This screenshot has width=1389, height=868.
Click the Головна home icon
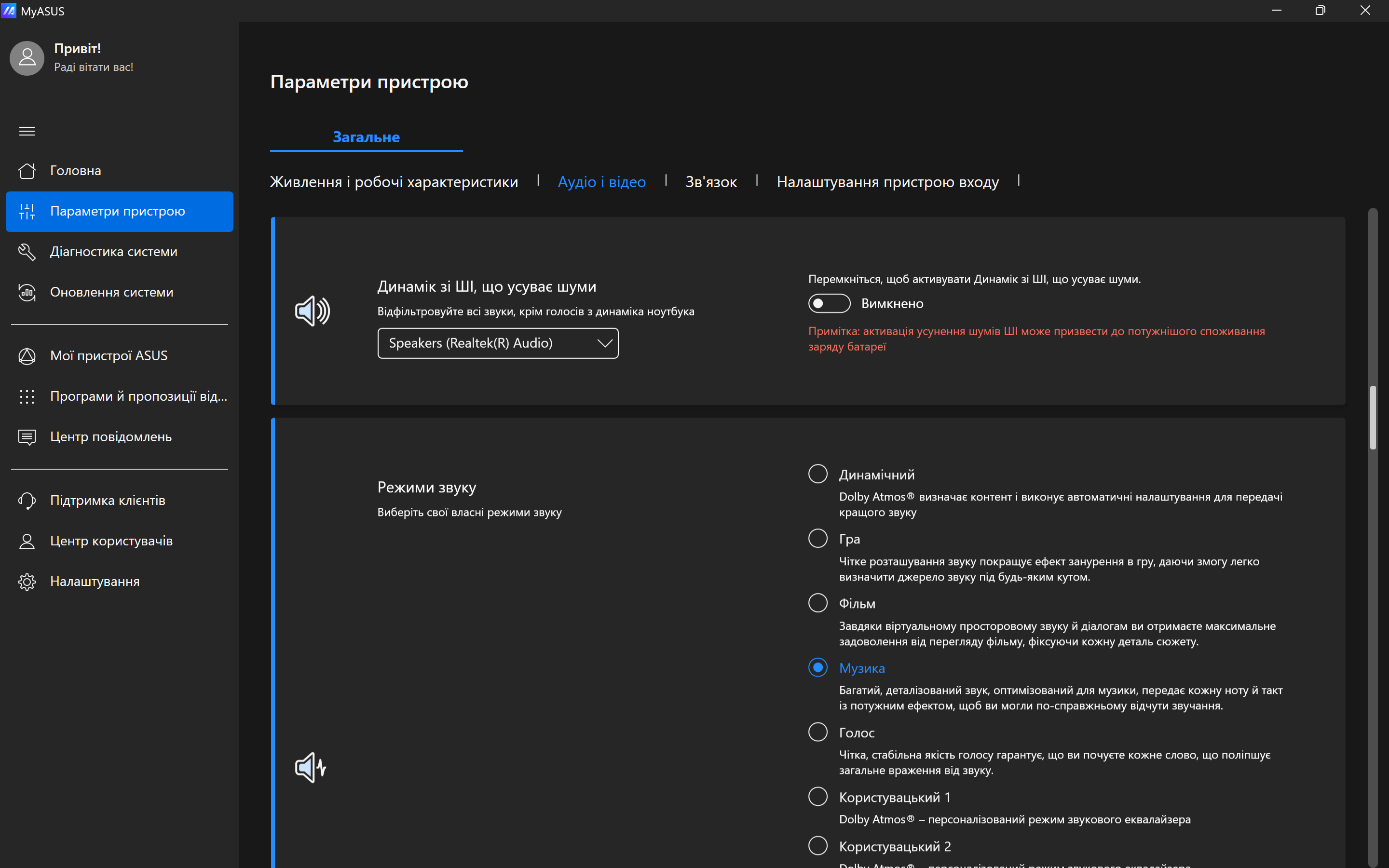pyautogui.click(x=27, y=171)
